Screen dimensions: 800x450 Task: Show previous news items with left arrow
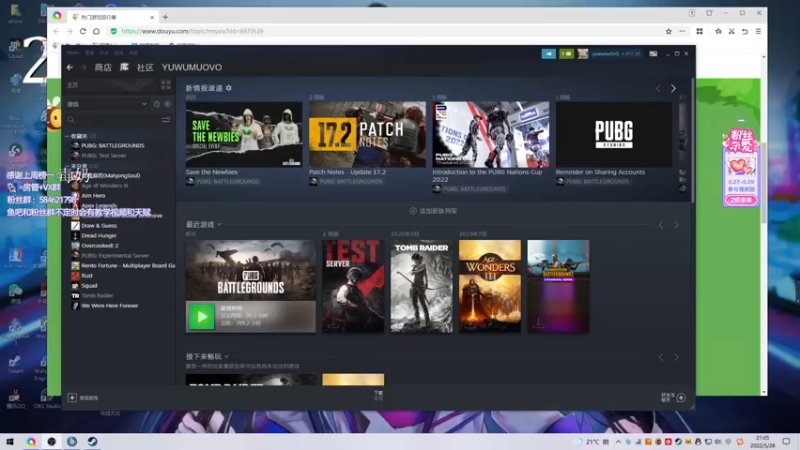click(658, 88)
